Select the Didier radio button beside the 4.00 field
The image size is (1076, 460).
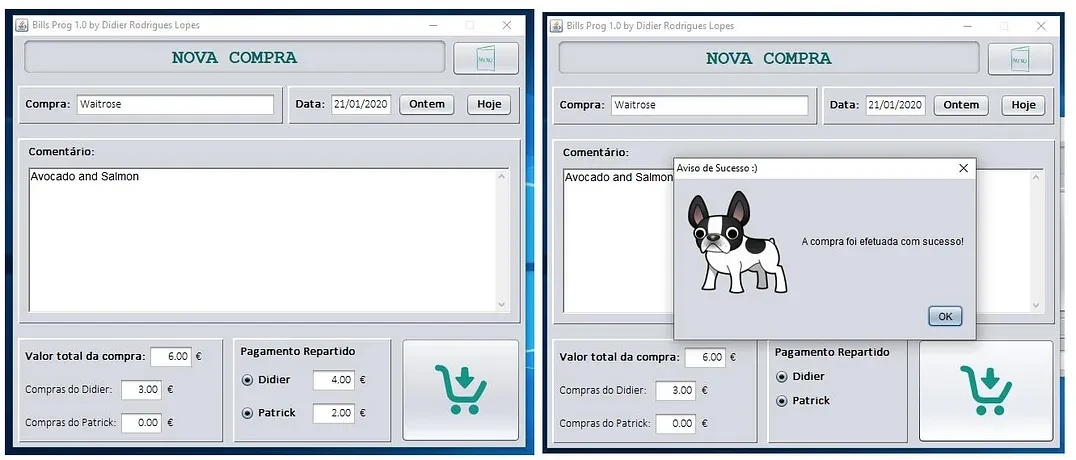click(x=248, y=380)
